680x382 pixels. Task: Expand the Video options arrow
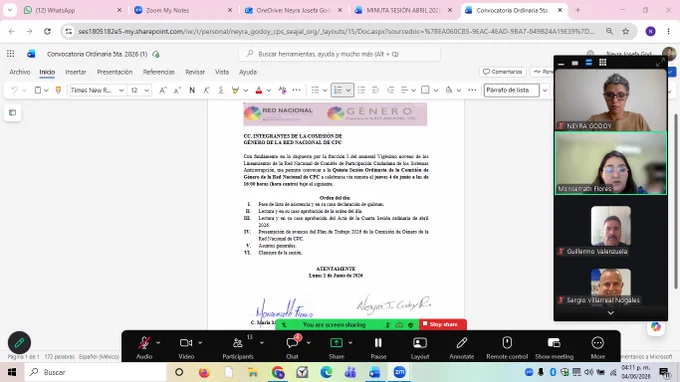tap(200, 343)
